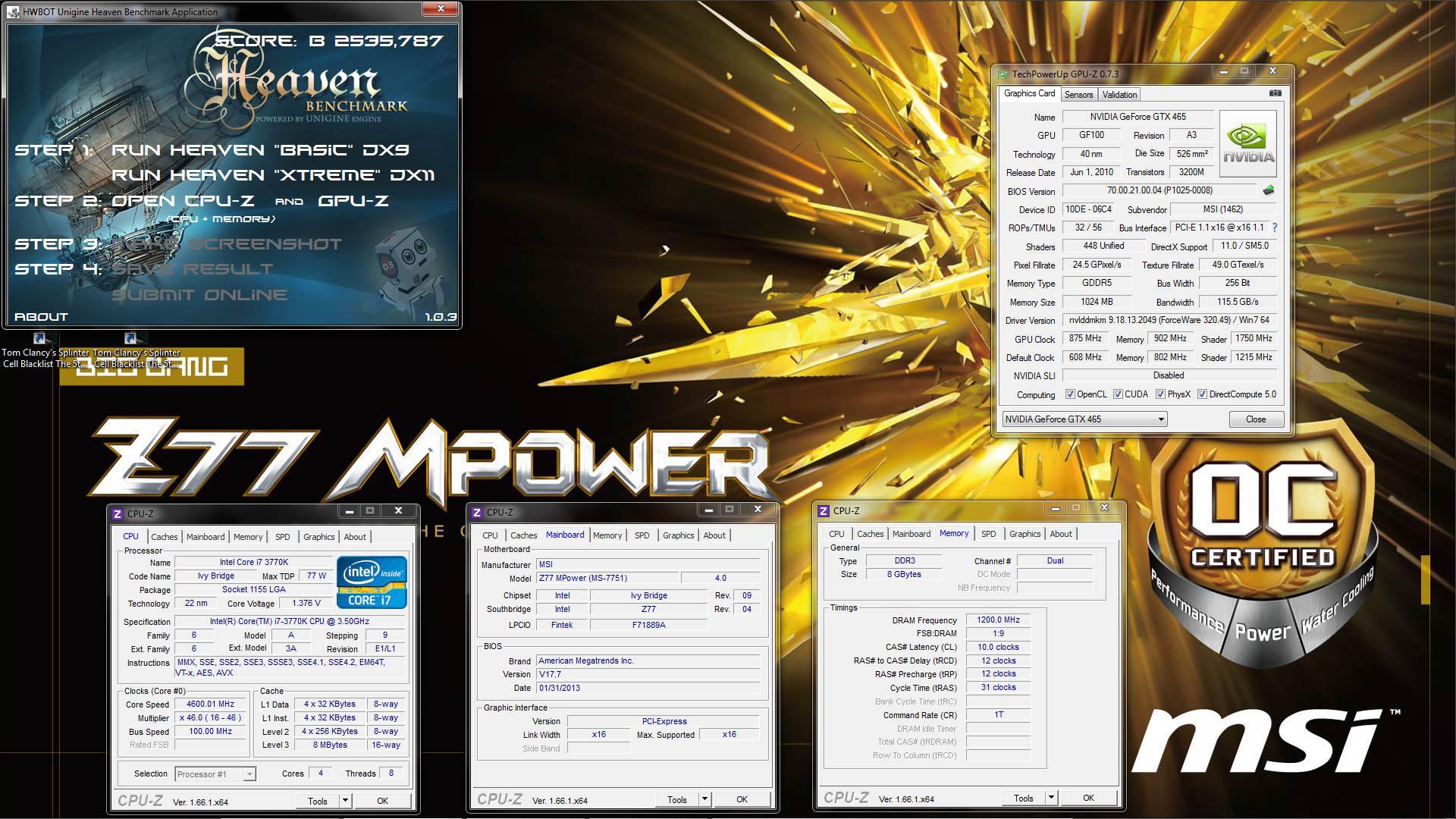Click Run Heaven "Basic" DX9 option

(x=260, y=150)
